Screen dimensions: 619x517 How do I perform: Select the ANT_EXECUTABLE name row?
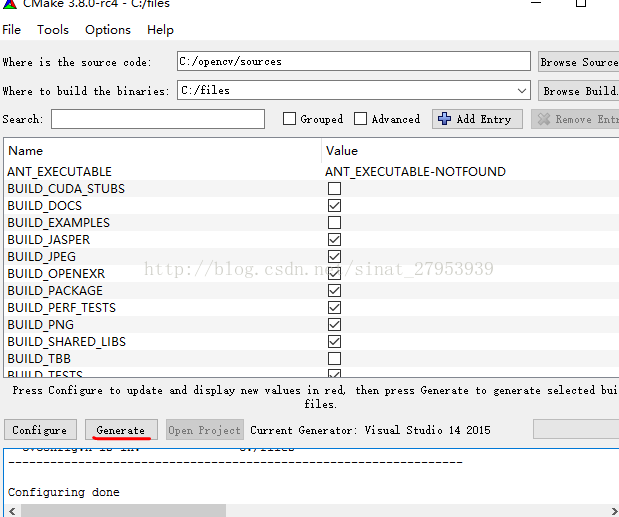pyautogui.click(x=59, y=172)
